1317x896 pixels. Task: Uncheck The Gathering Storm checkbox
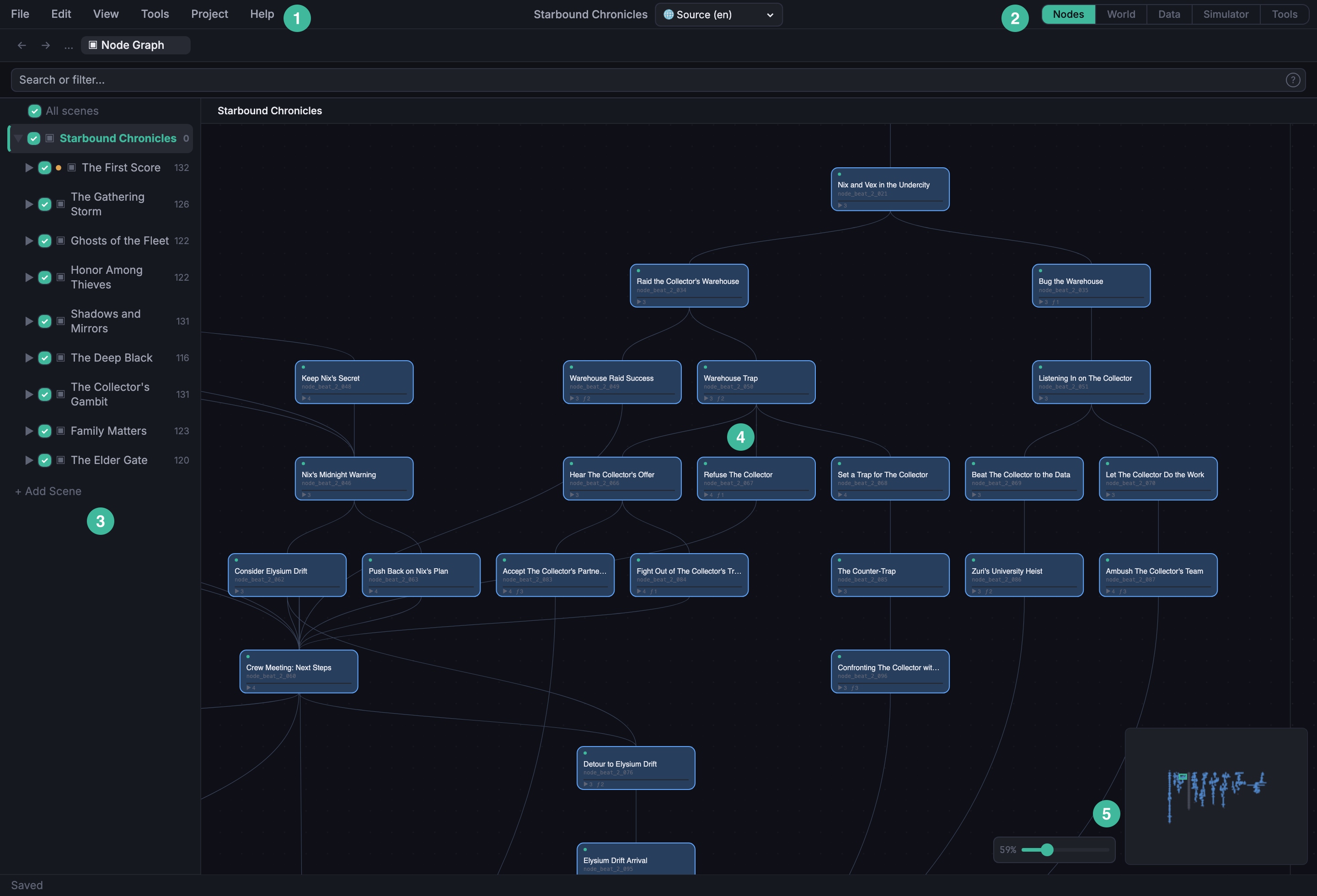click(45, 204)
